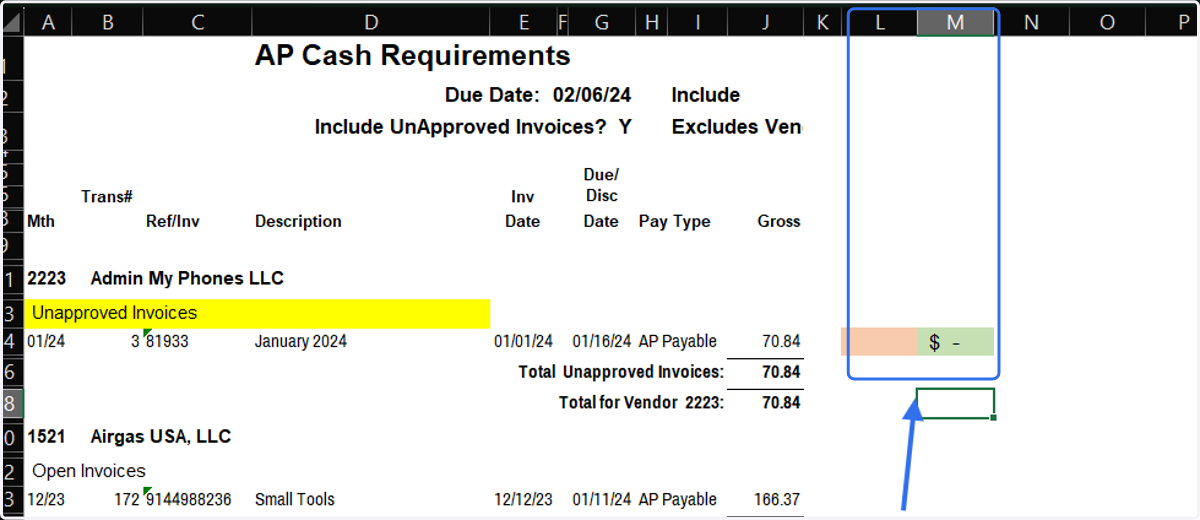Click the Mth column heading
The height and width of the screenshot is (520, 1200).
tap(41, 221)
